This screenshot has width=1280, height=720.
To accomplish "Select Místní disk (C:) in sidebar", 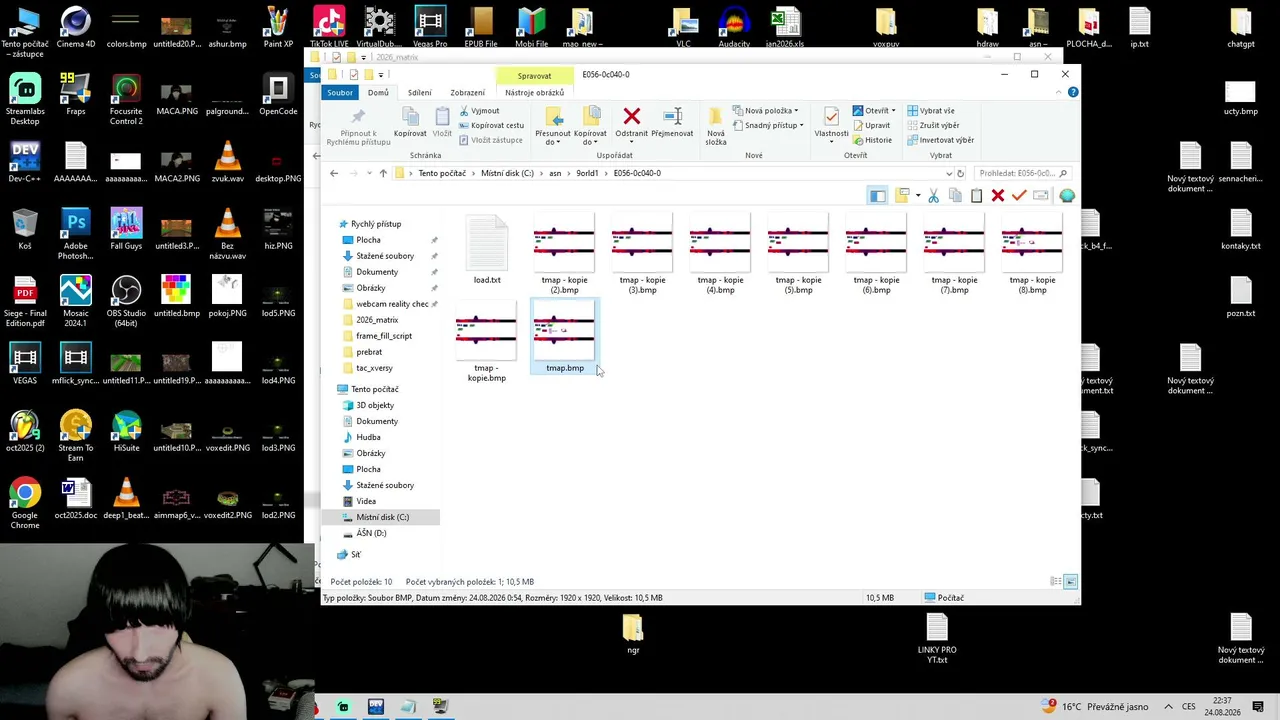I will coord(382,517).
